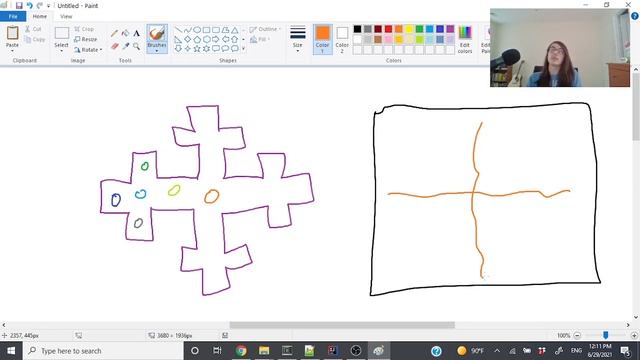Open the File menu
Viewport: 640px width, 360px height.
pos(13,16)
